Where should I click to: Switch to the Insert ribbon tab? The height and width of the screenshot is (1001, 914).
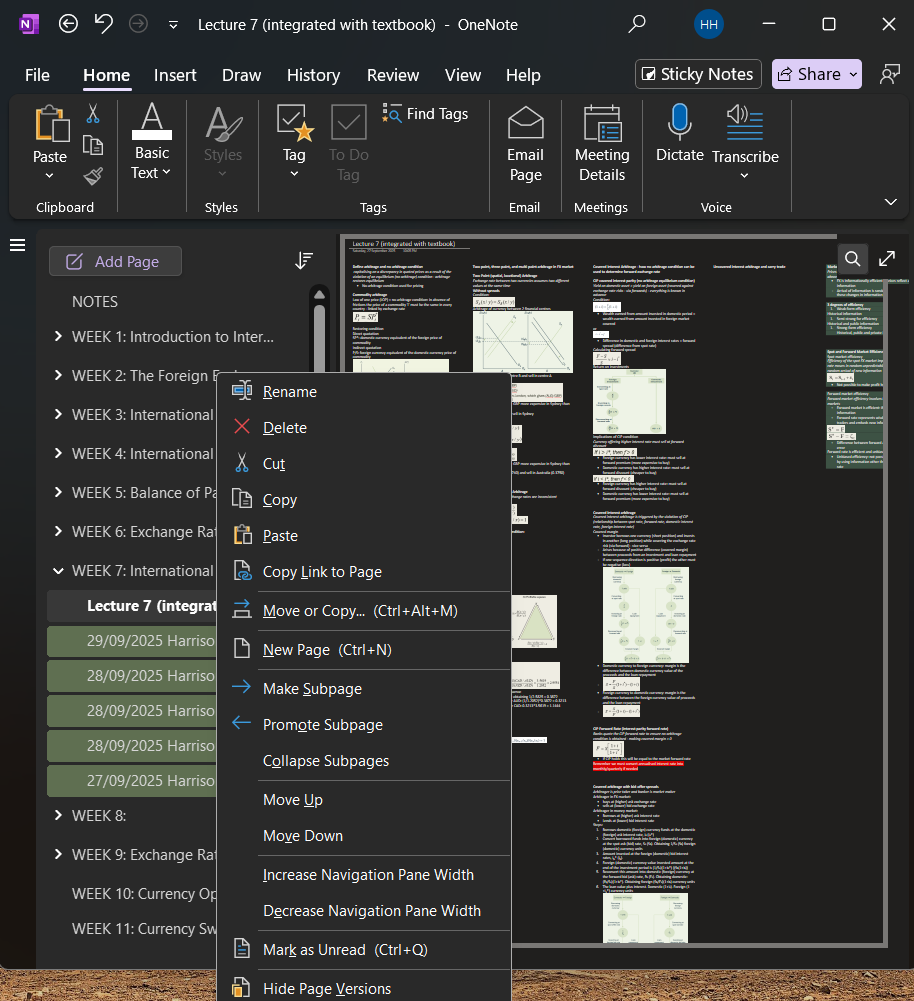[x=175, y=74]
